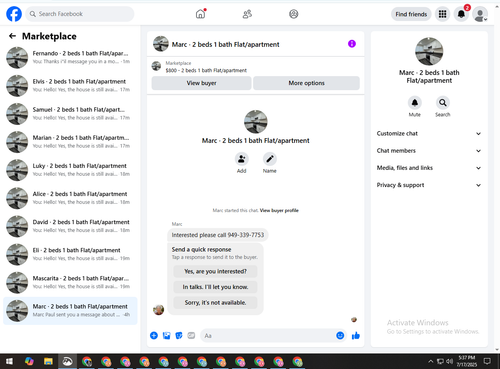The image size is (500, 369).
Task: Open the Friends icon in top navigation
Action: point(247,14)
